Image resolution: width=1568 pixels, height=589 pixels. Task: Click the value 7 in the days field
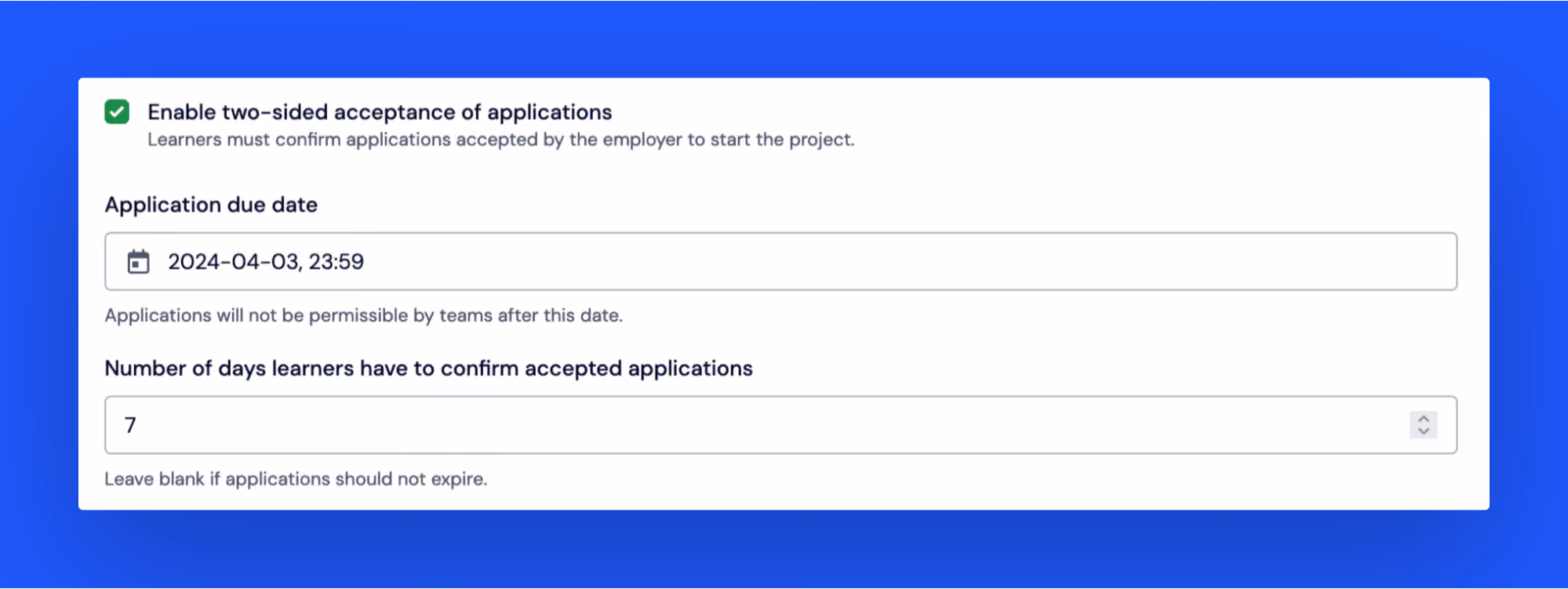[x=130, y=425]
